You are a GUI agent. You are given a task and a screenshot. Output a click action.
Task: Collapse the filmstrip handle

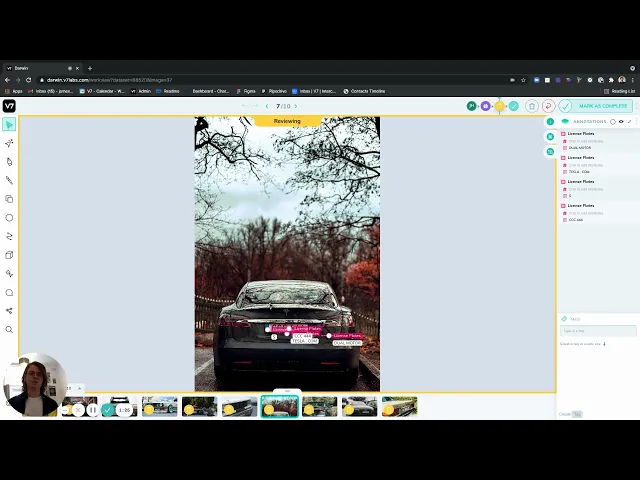click(x=287, y=391)
